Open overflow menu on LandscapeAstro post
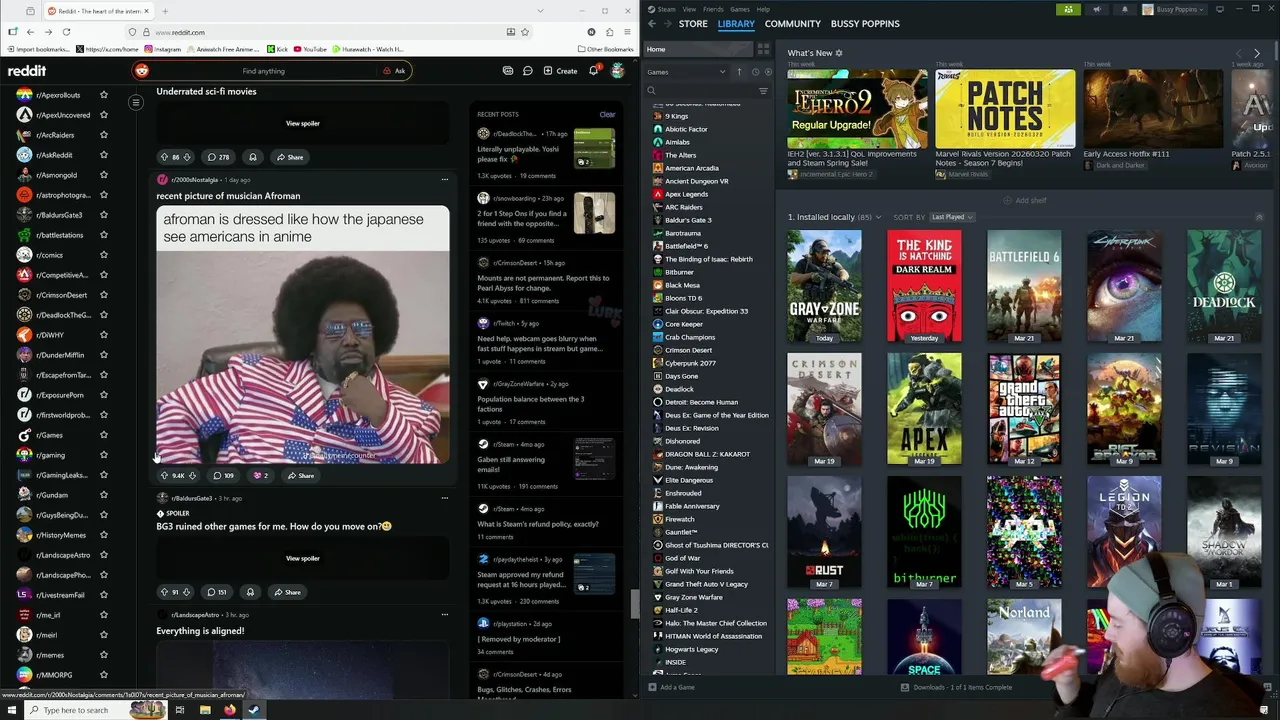Viewport: 1280px width, 720px height. [x=445, y=615]
